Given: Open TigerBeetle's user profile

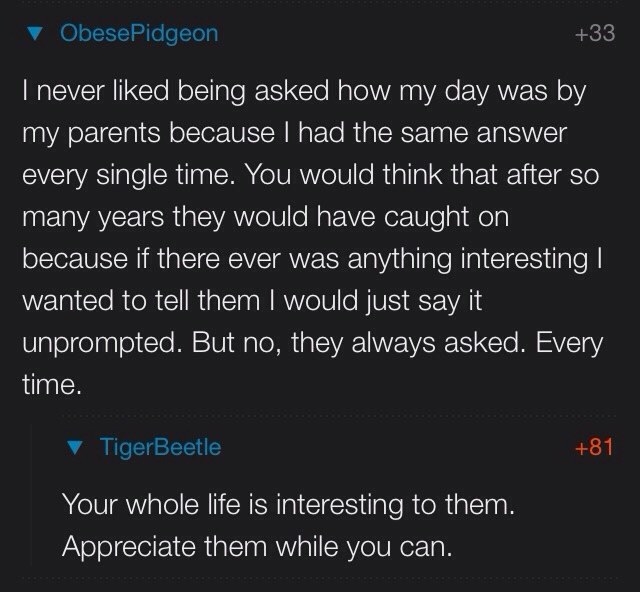Looking at the screenshot, I should [x=160, y=447].
